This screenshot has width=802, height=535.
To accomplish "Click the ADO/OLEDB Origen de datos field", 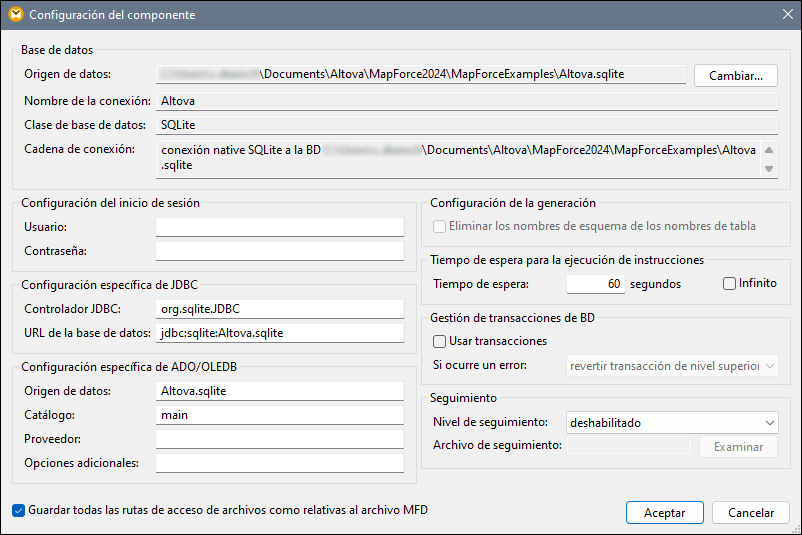I will tap(279, 391).
